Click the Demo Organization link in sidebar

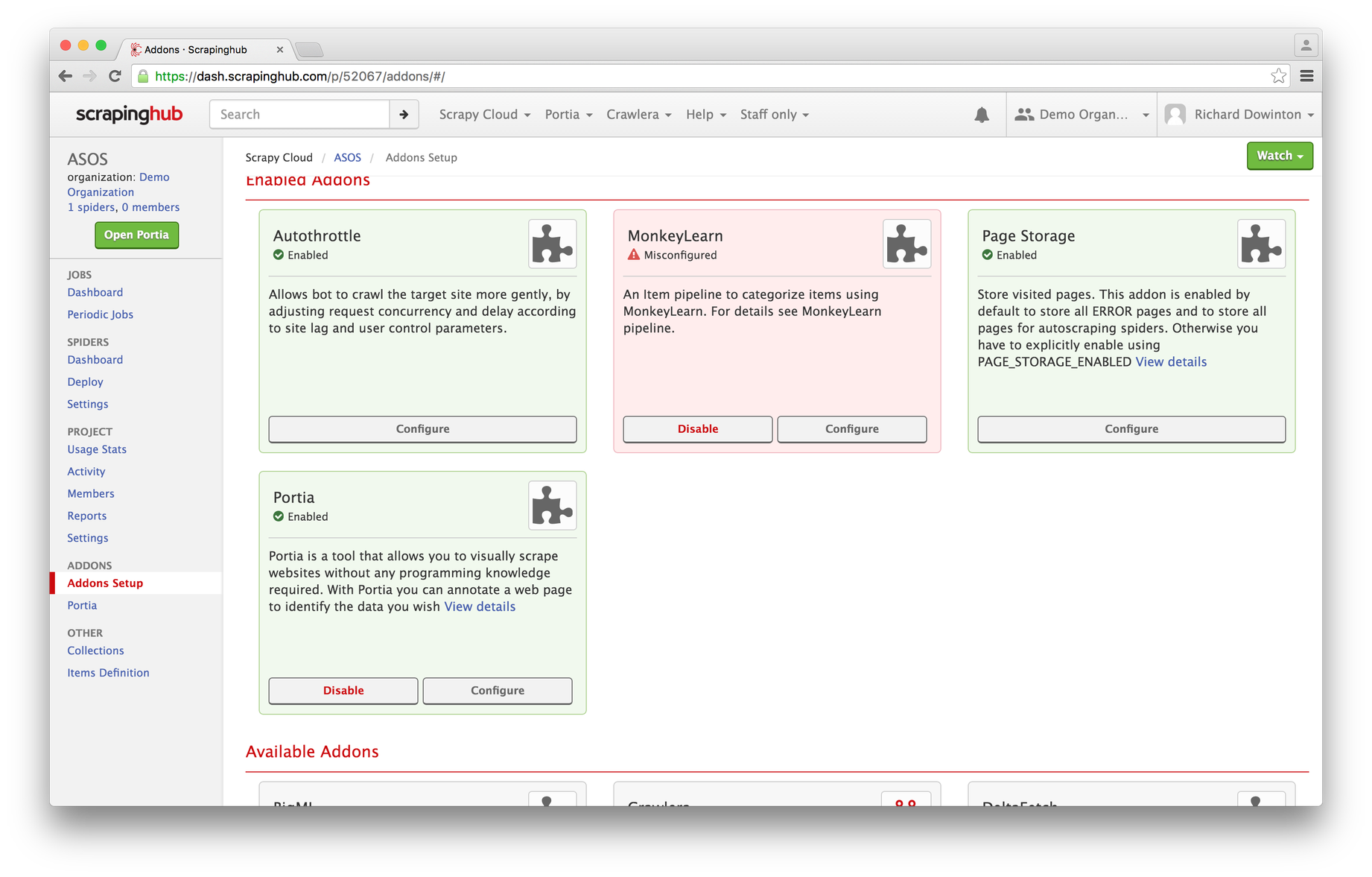click(118, 185)
